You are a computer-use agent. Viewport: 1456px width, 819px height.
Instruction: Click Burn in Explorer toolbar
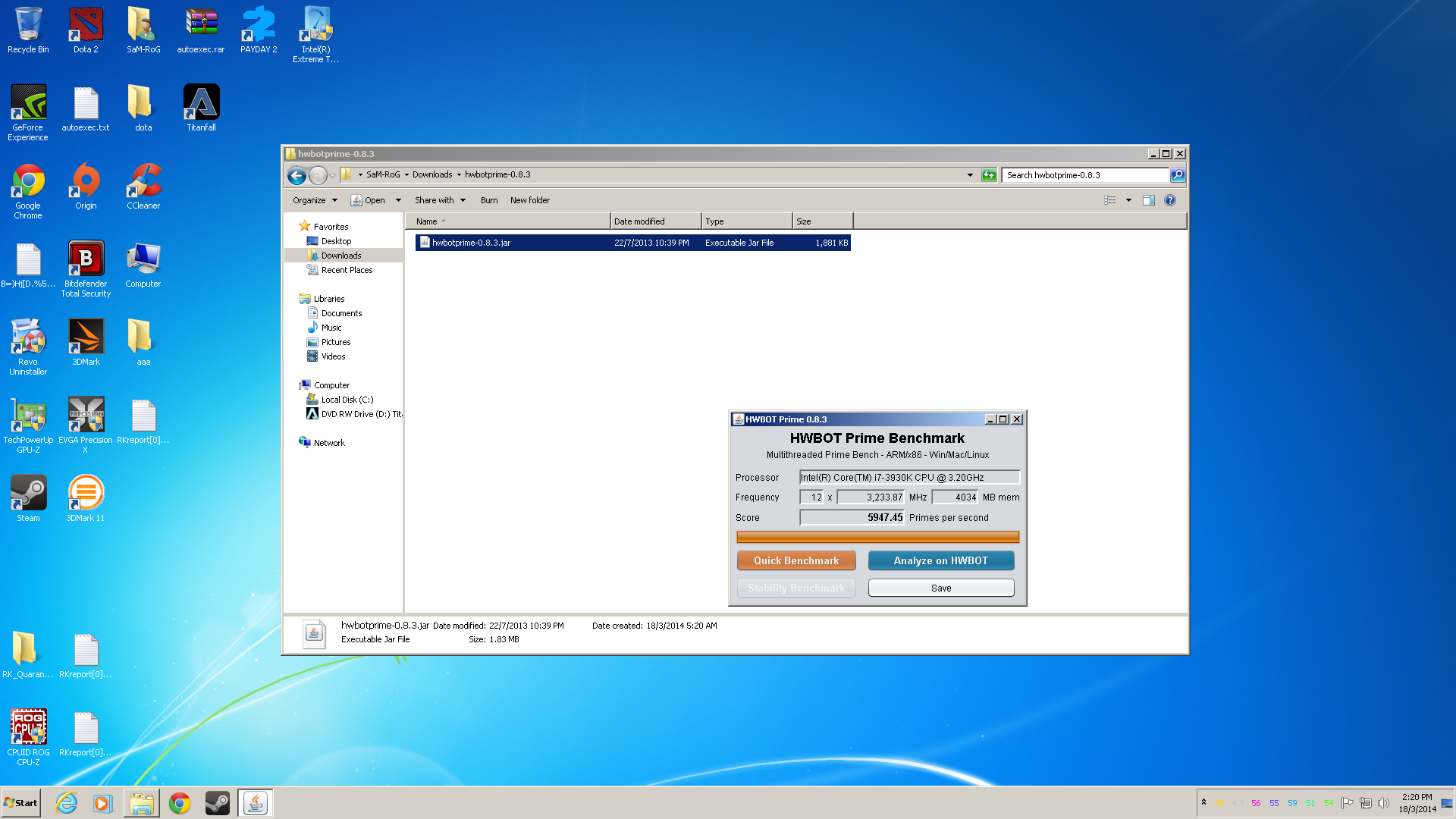click(x=489, y=200)
